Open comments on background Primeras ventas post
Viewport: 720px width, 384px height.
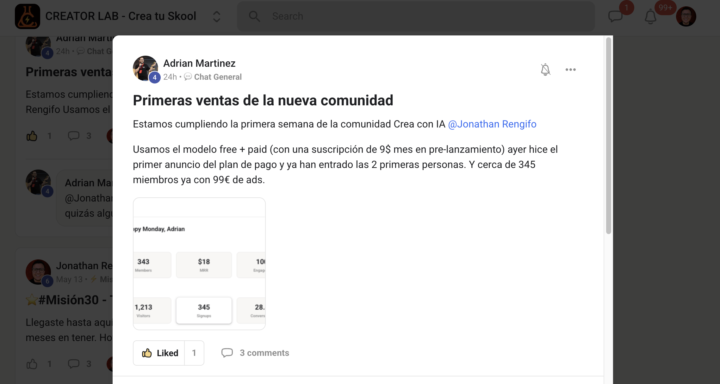tap(73, 136)
